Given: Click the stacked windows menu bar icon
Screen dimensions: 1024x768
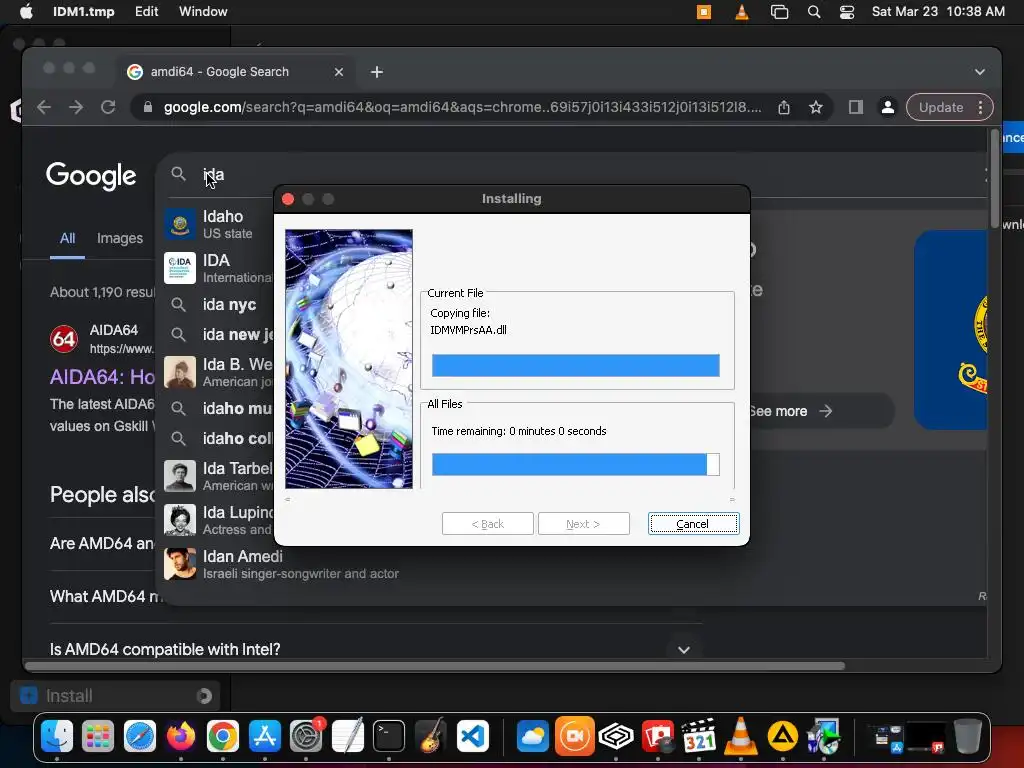Looking at the screenshot, I should 779,12.
